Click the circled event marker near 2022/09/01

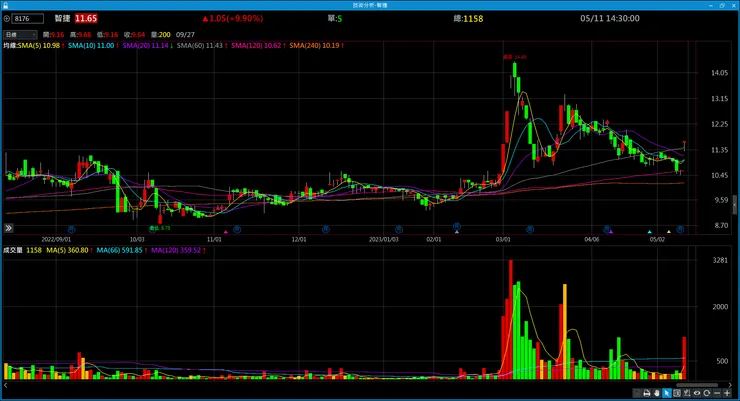coord(71,230)
